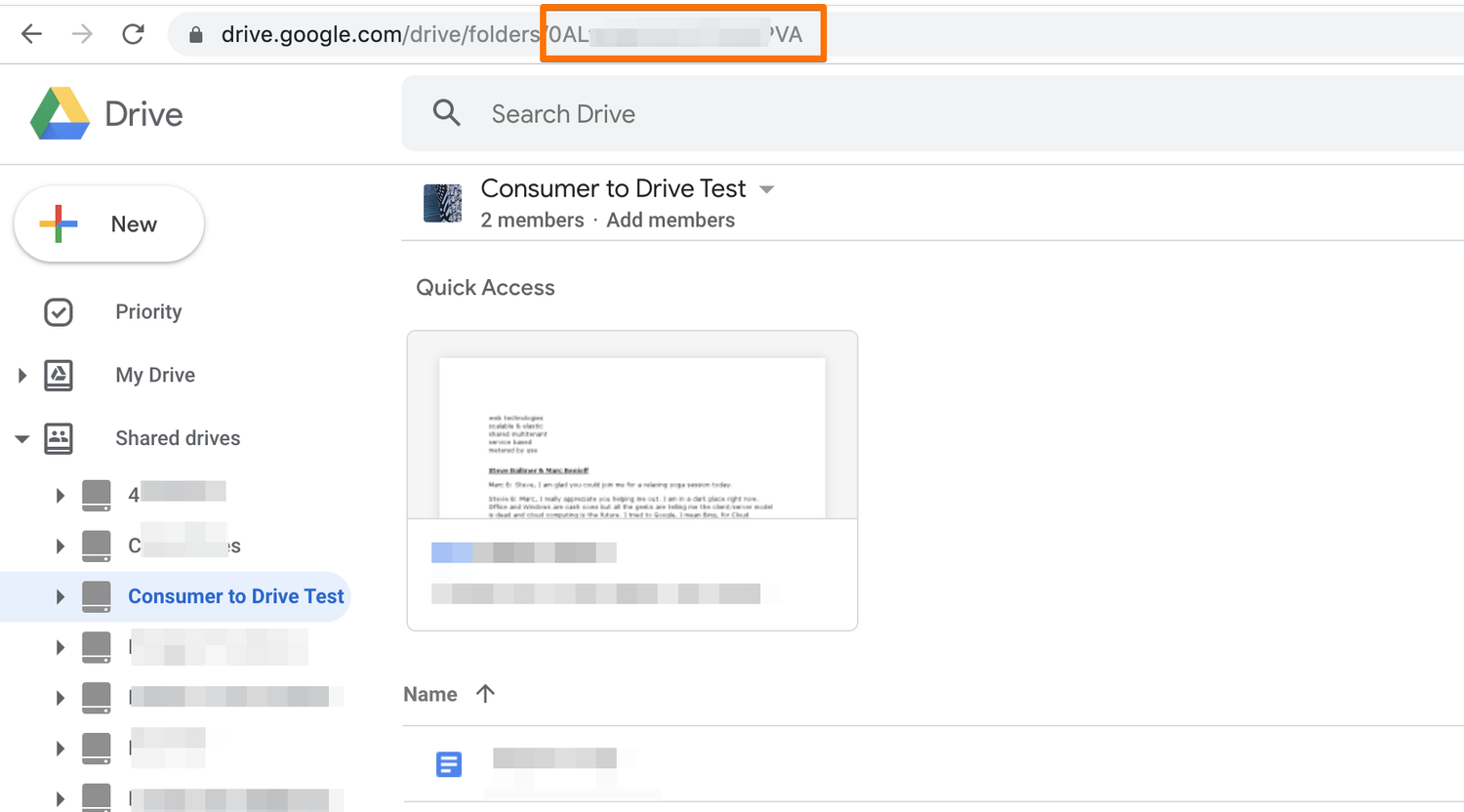Expand the shared drive starting with C and ending in s
The width and height of the screenshot is (1464, 812).
[x=60, y=546]
